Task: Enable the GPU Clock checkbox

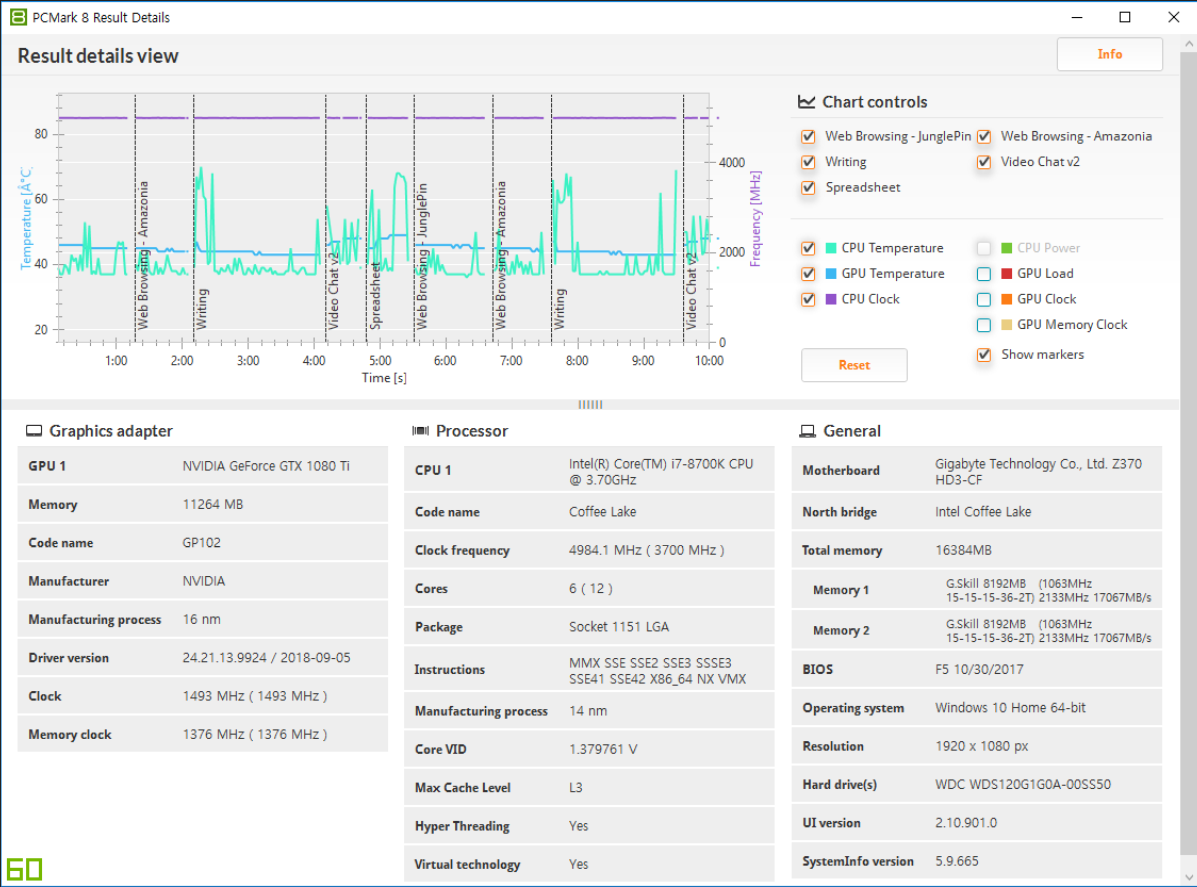Action: point(984,299)
